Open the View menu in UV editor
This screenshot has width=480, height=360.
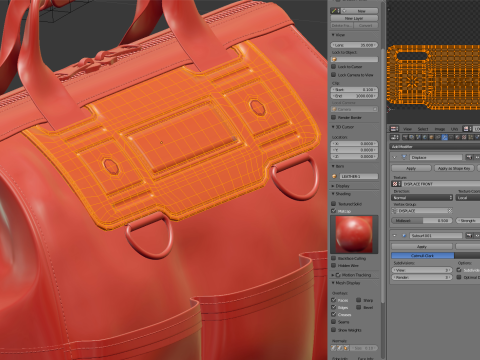tap(408, 129)
